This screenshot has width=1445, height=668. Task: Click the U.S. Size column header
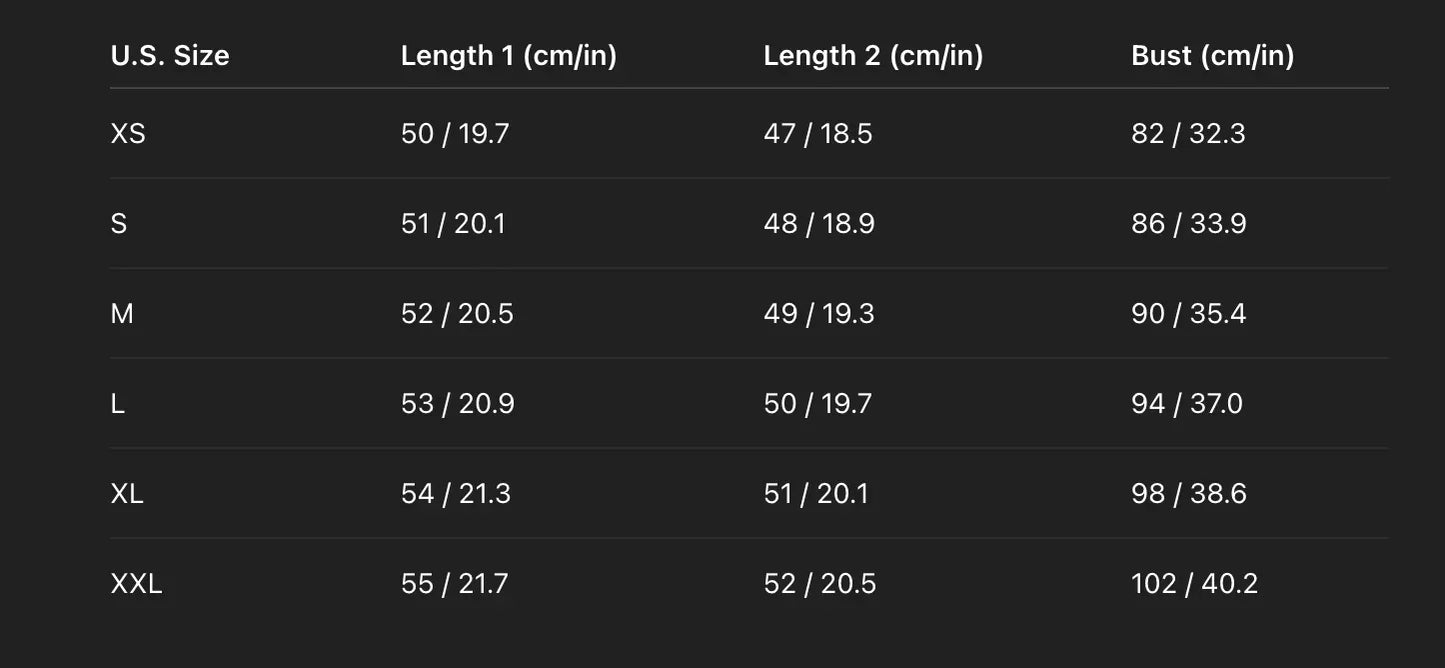(170, 55)
